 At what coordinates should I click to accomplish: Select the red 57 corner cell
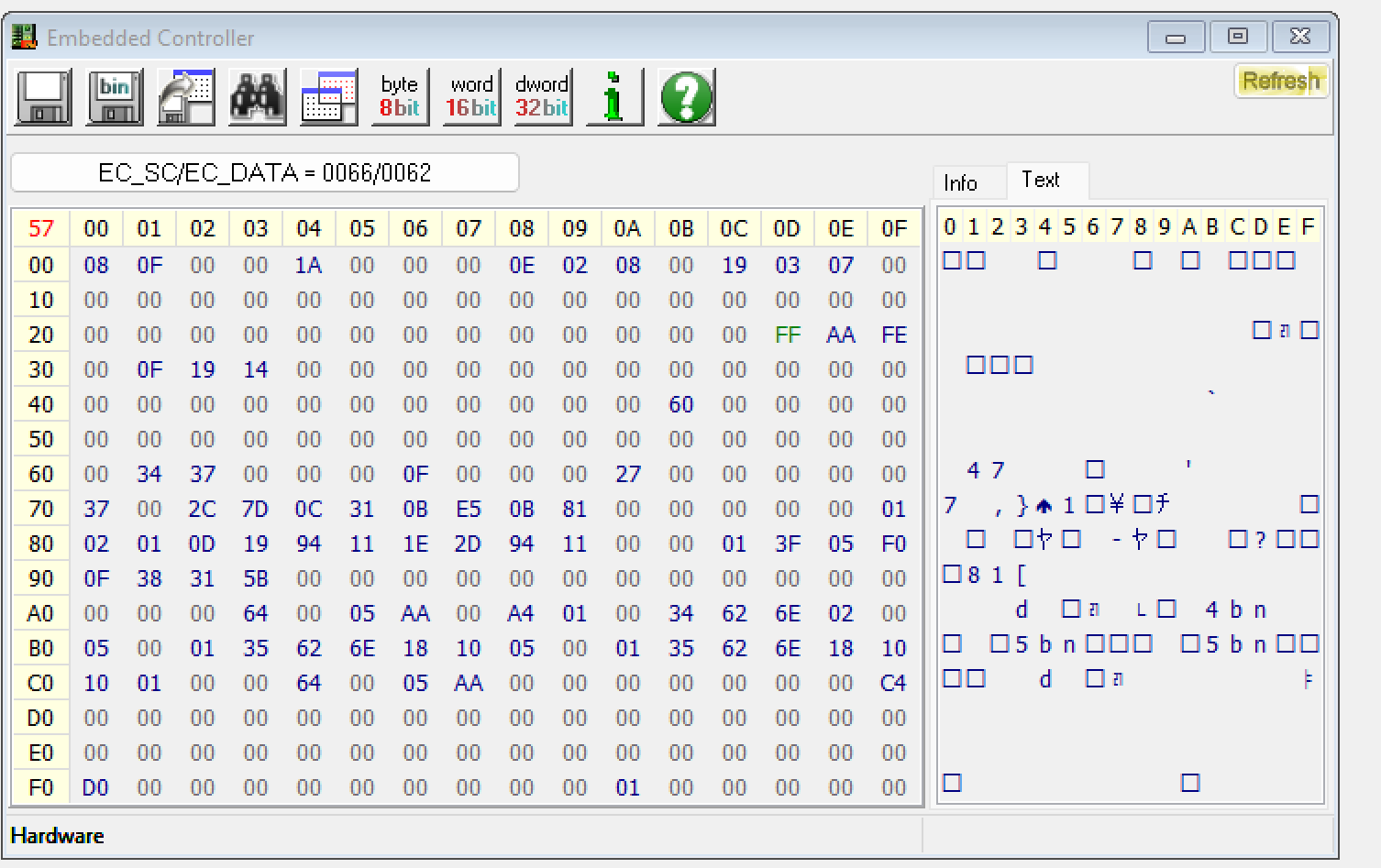[41, 228]
